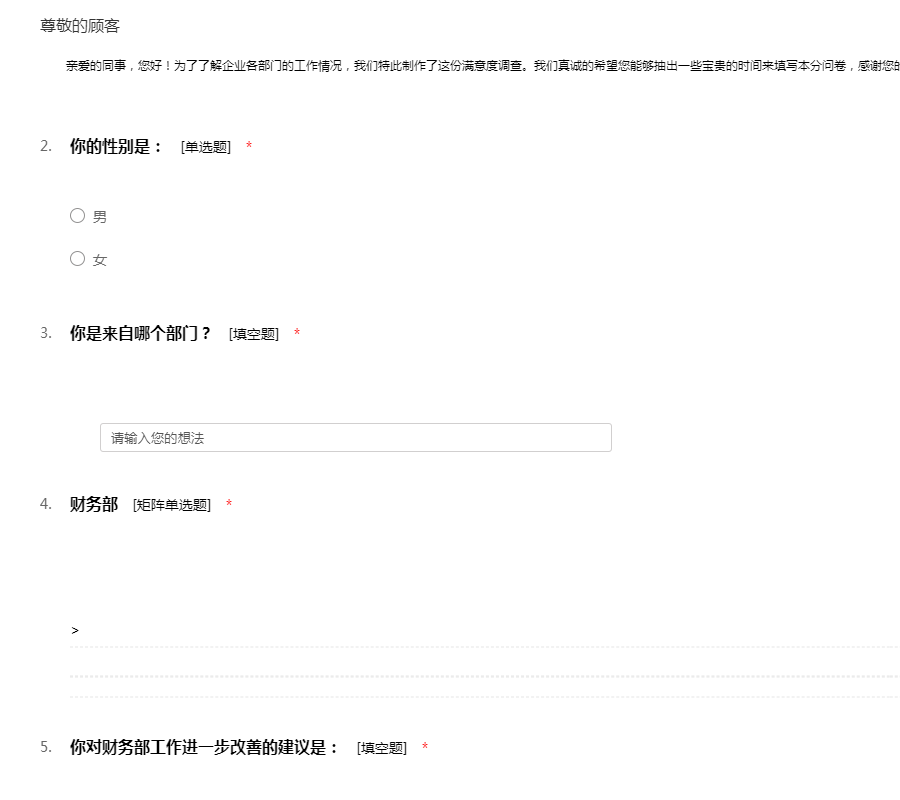Click the [单选题] tag on question 2
Viewport: 900px width, 800px height.
pyautogui.click(x=206, y=148)
